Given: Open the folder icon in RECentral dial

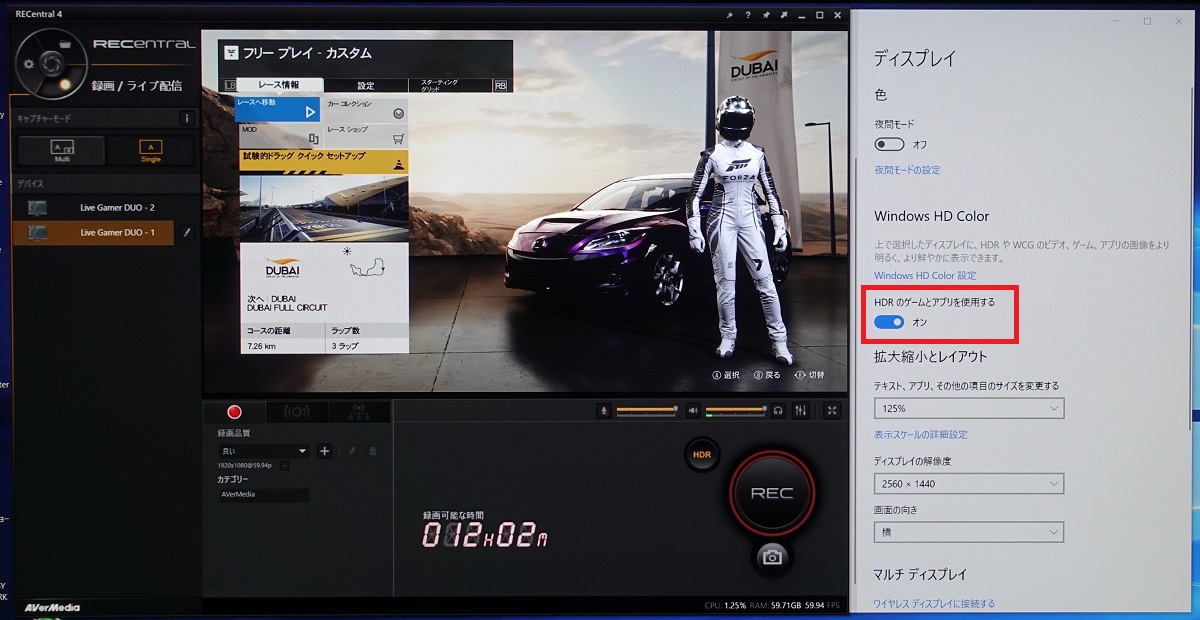Looking at the screenshot, I should point(65,45).
